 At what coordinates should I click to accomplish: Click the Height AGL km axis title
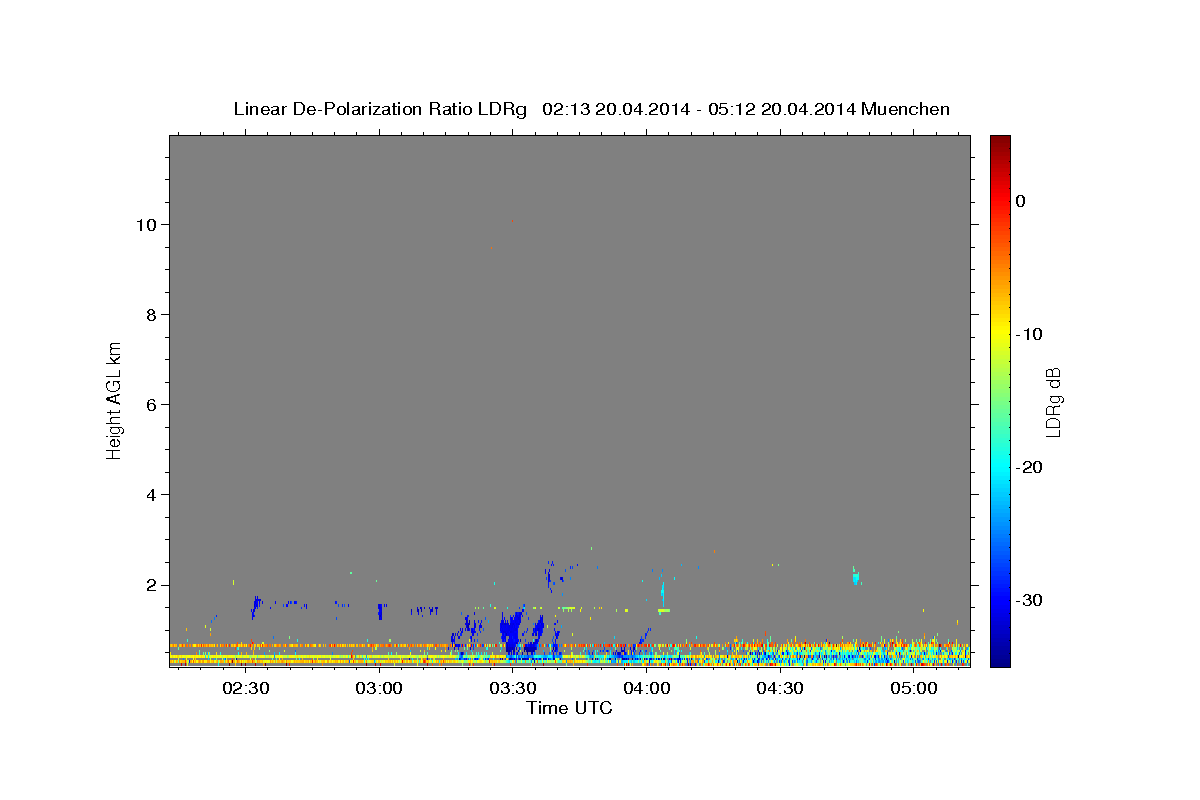(x=115, y=400)
